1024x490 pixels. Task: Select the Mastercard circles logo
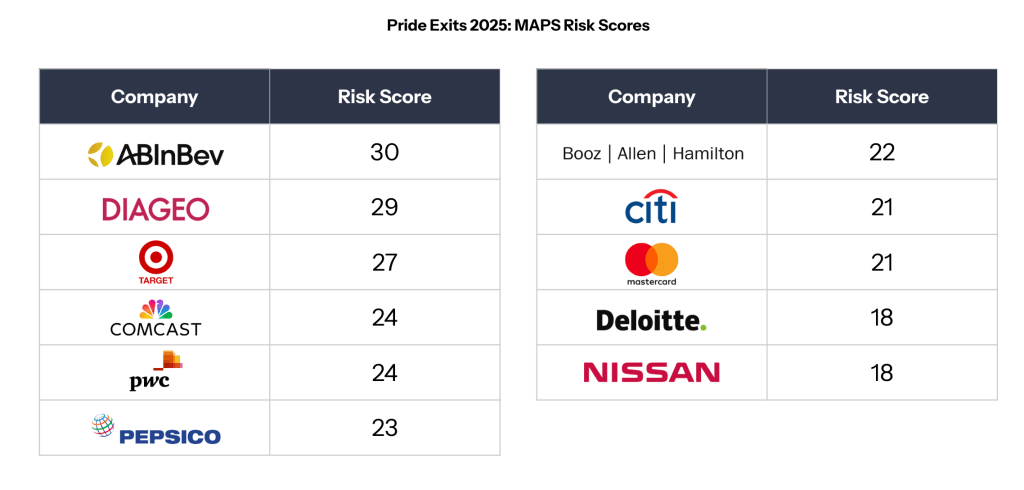651,262
